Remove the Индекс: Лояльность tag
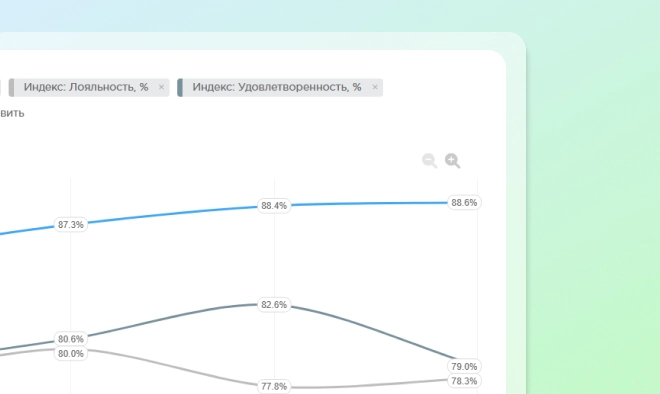This screenshot has height=394, width=660. 161,87
